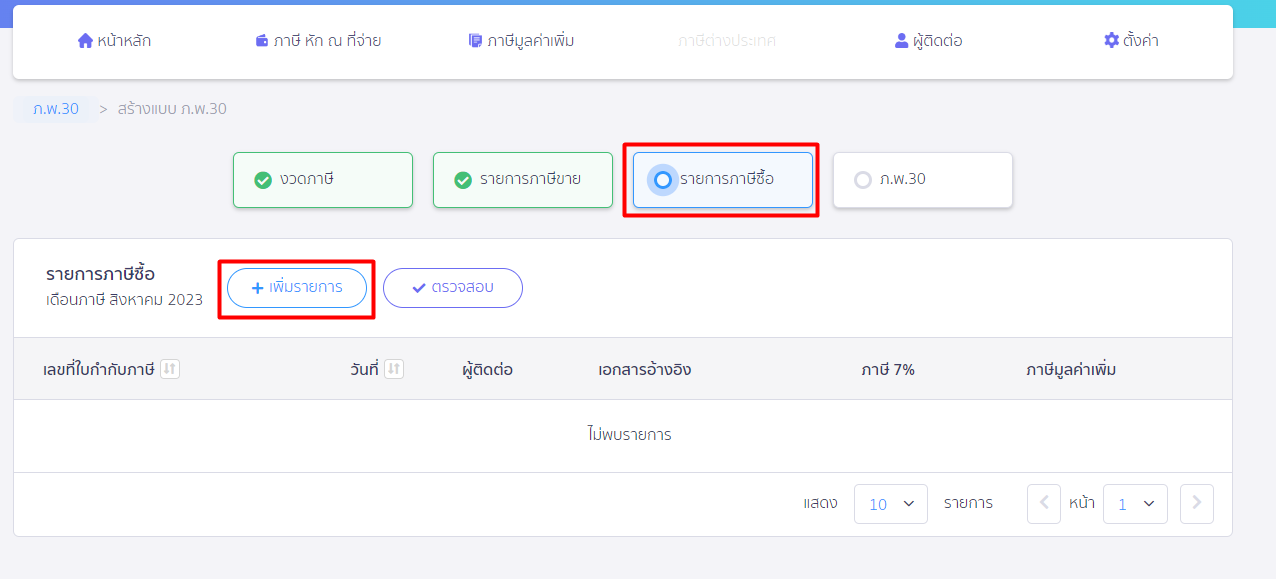The image size is (1276, 579).
Task: Click the green checkmark on the งวดภาษี step
Action: pyautogui.click(x=263, y=180)
